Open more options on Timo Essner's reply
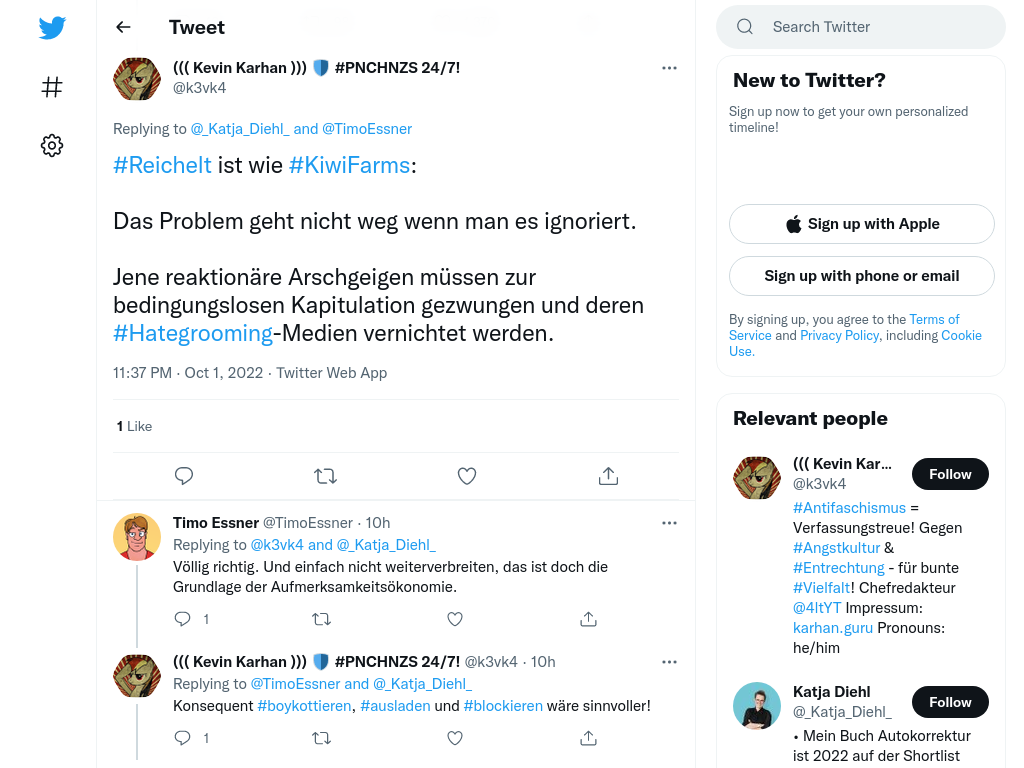This screenshot has height=768, width=1024. (x=669, y=523)
